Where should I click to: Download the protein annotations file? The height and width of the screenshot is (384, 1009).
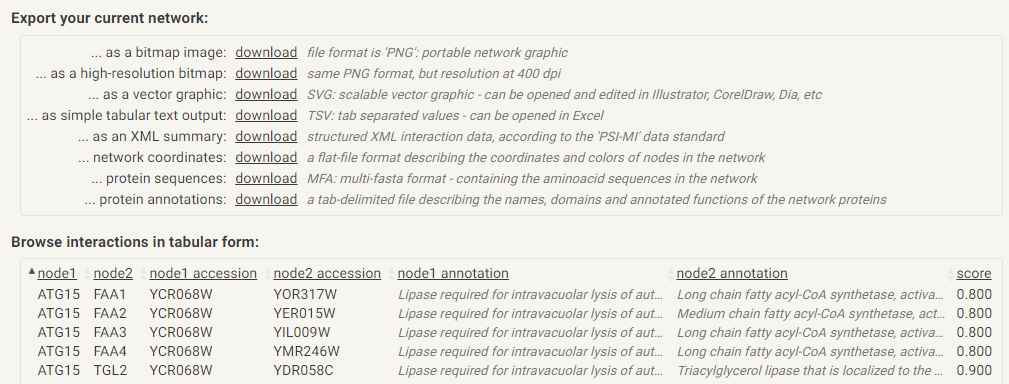point(266,199)
